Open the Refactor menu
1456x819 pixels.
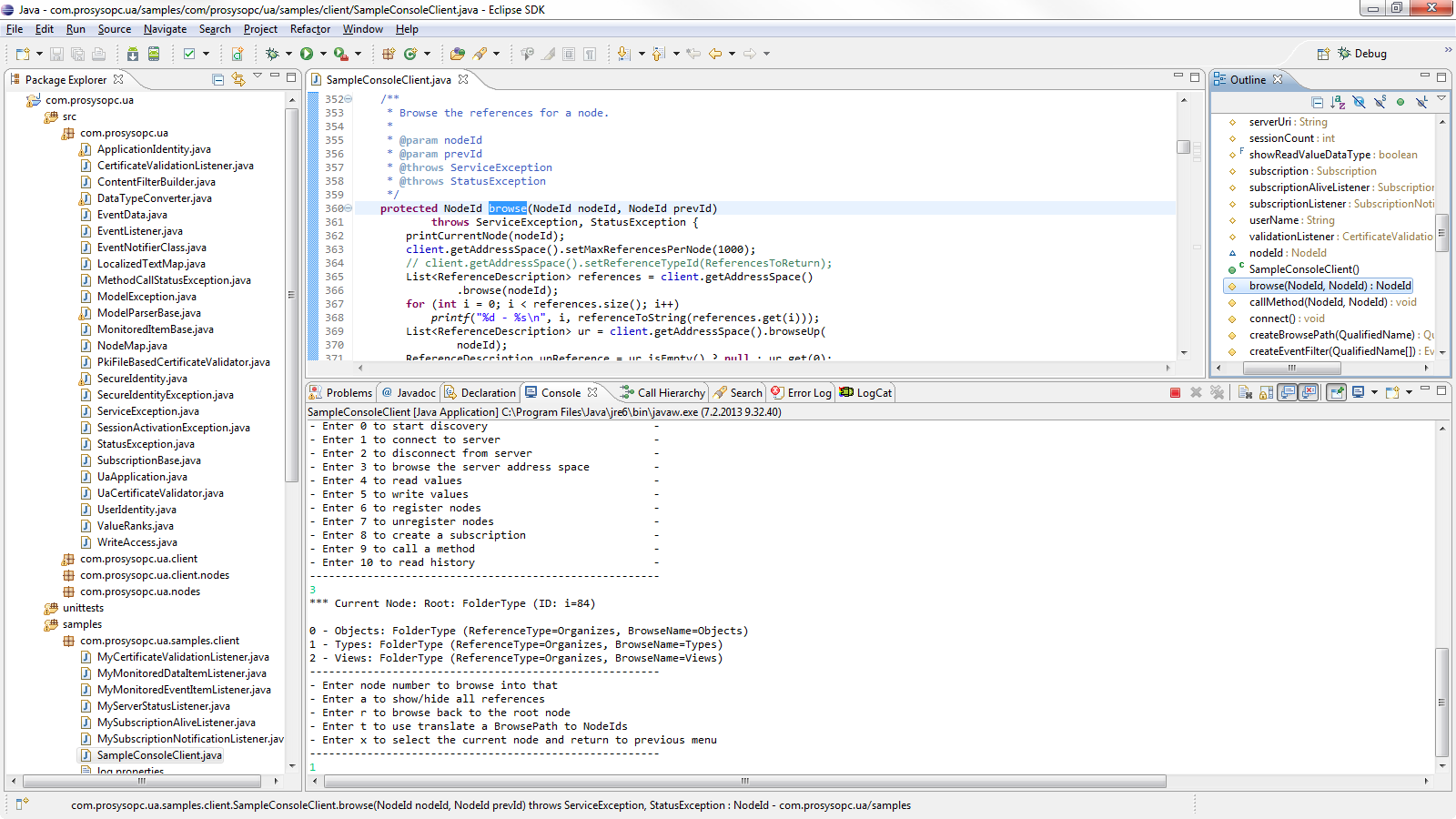[x=309, y=29]
